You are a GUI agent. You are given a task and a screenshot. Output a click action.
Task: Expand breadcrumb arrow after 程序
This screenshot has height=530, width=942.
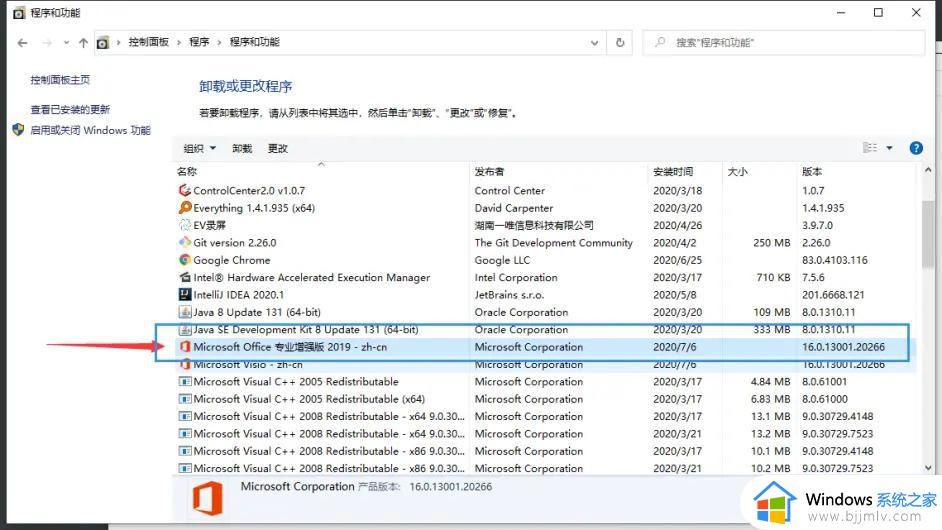pos(219,42)
